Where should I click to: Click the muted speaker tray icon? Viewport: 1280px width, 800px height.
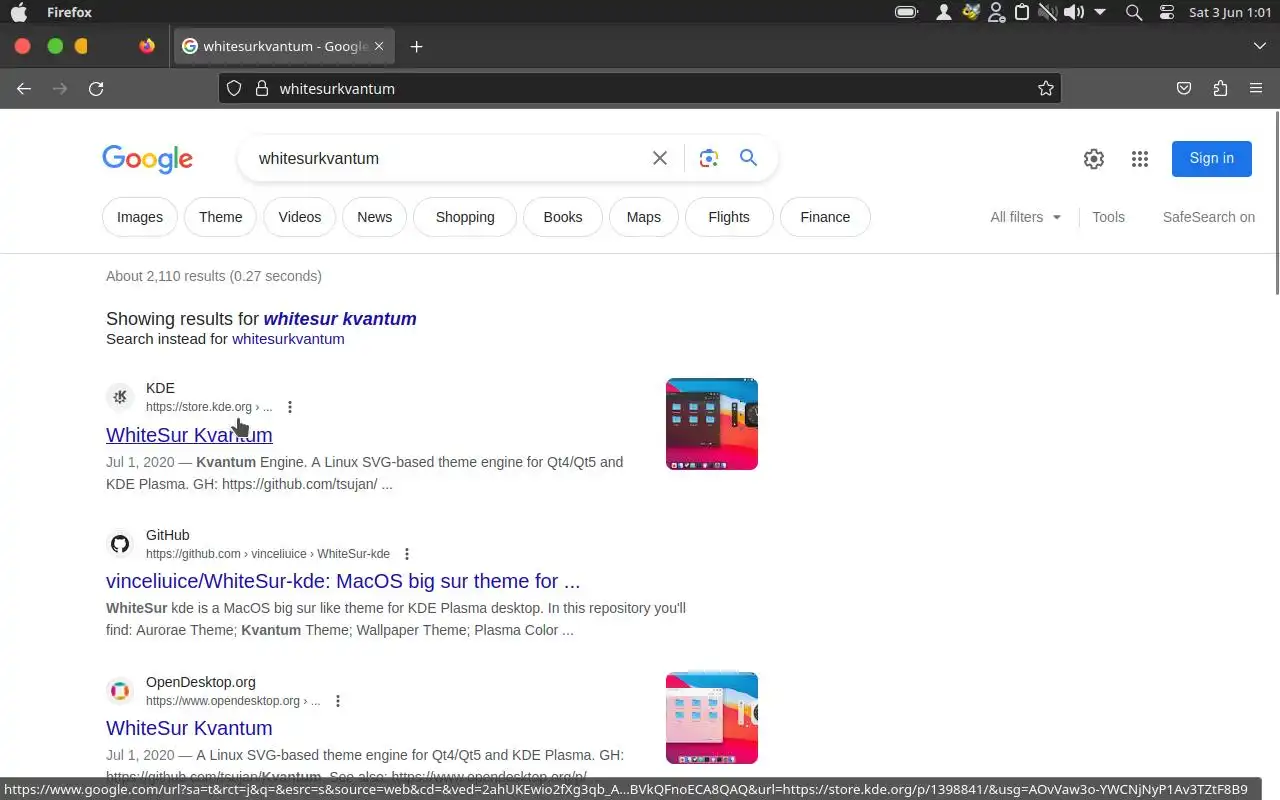click(x=1047, y=12)
